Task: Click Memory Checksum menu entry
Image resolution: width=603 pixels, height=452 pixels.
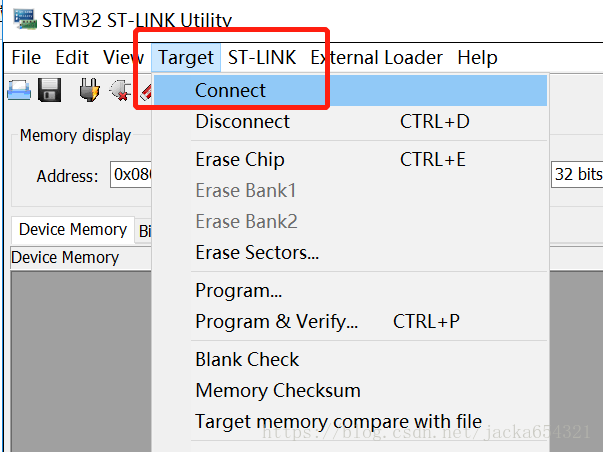Action: tap(278, 391)
